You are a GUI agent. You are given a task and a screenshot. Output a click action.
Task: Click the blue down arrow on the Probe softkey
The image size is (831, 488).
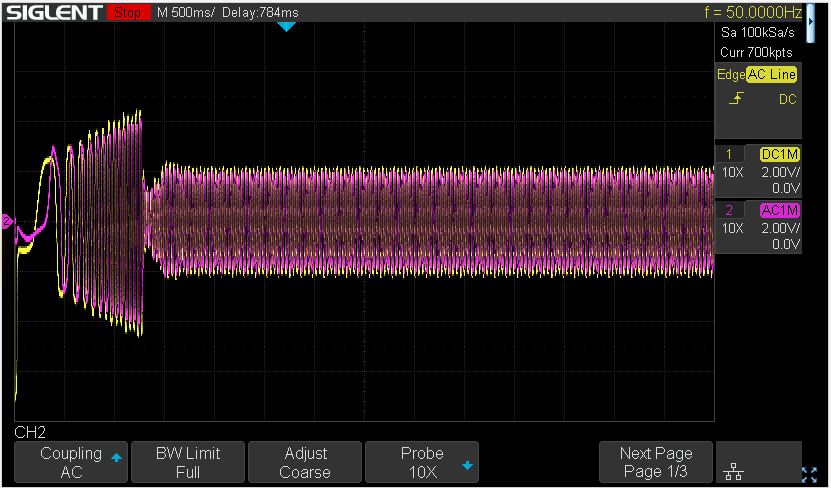(467, 466)
